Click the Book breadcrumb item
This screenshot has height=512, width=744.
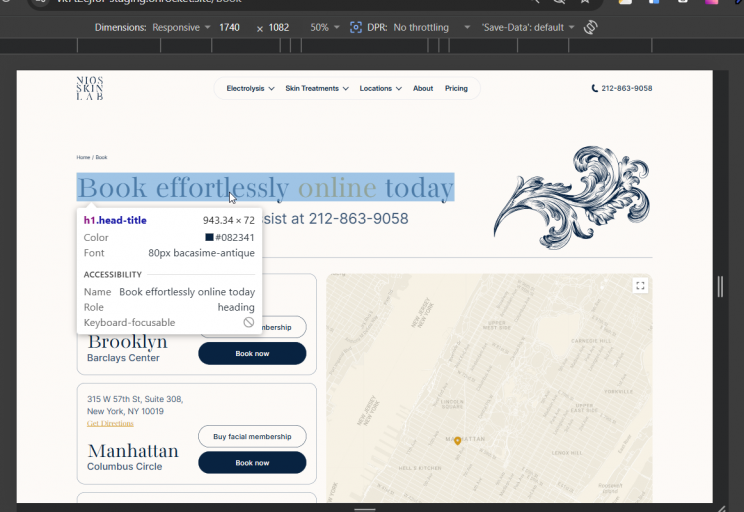pyautogui.click(x=102, y=157)
